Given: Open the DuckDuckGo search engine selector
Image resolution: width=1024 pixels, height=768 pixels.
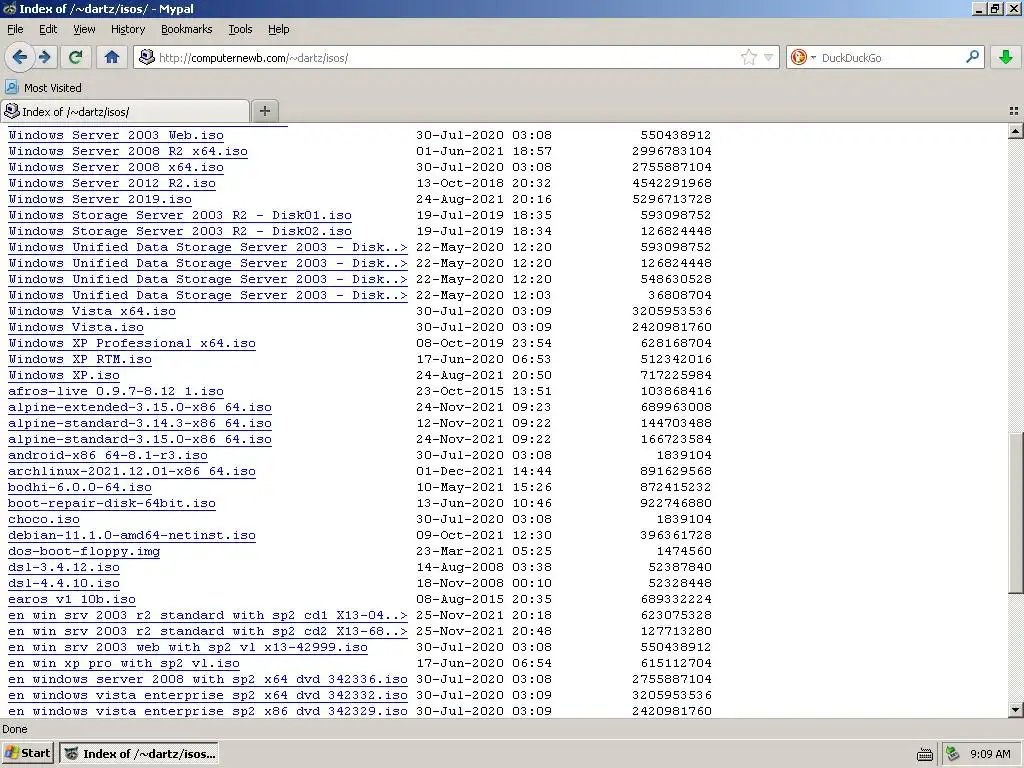Looking at the screenshot, I should click(x=803, y=57).
